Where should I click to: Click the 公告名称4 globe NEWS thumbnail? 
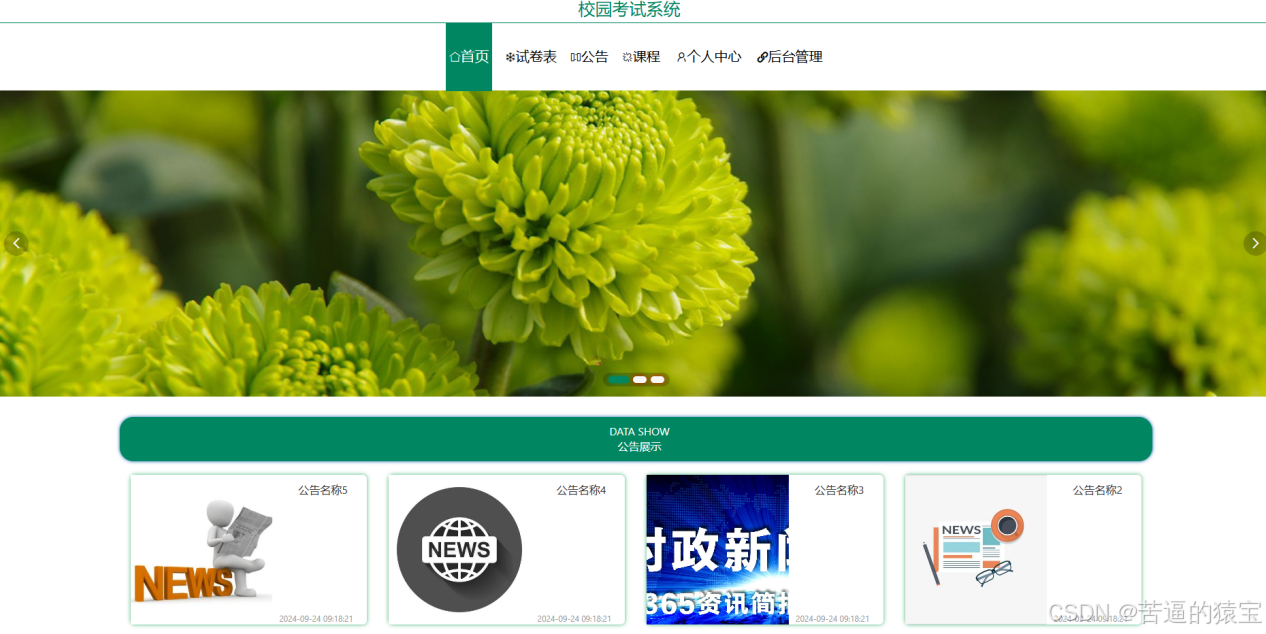[460, 550]
